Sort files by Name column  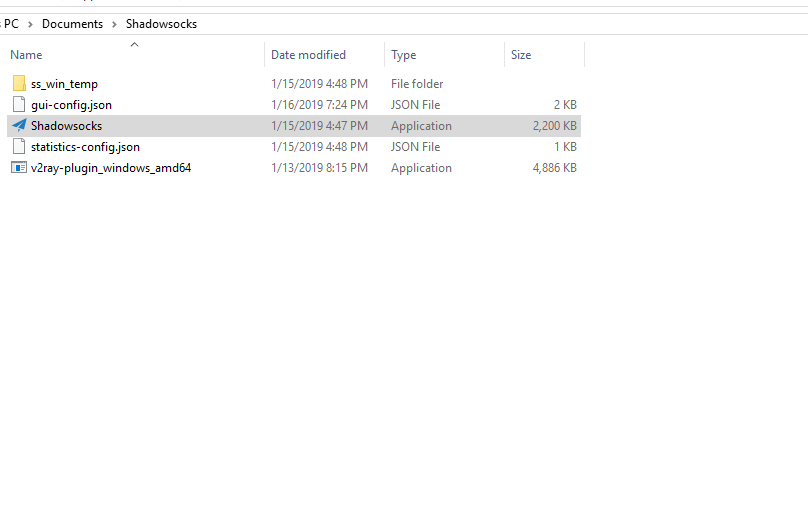pyautogui.click(x=26, y=55)
